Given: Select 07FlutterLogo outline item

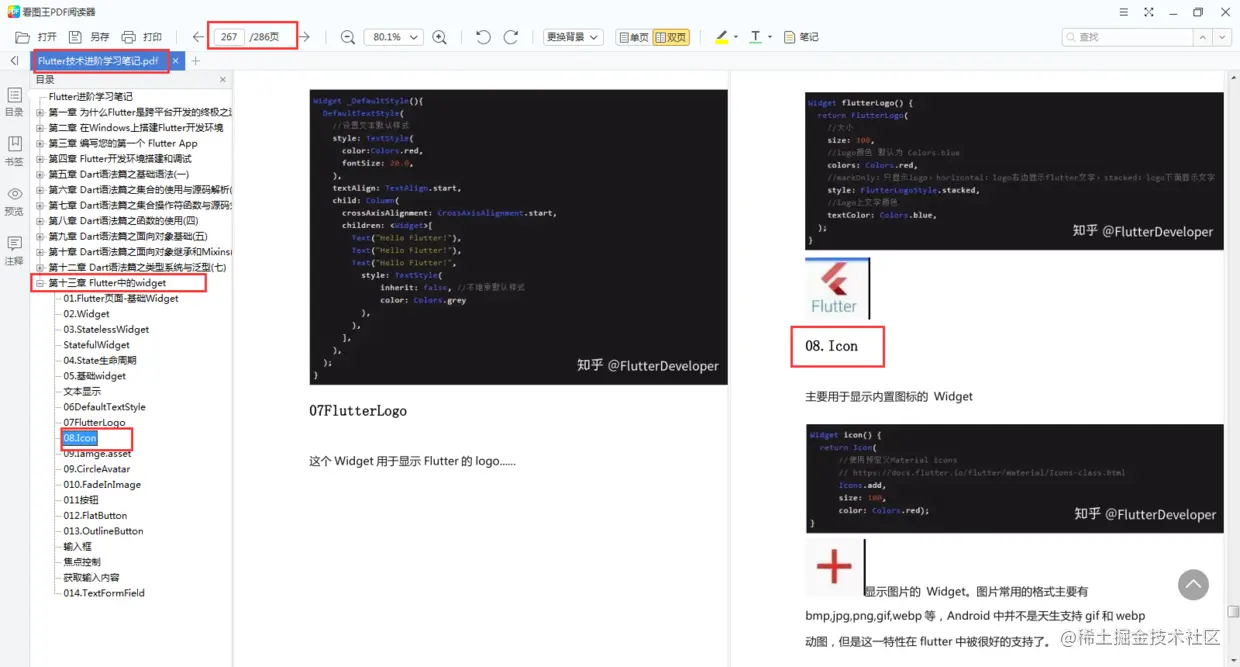Looking at the screenshot, I should tap(94, 422).
